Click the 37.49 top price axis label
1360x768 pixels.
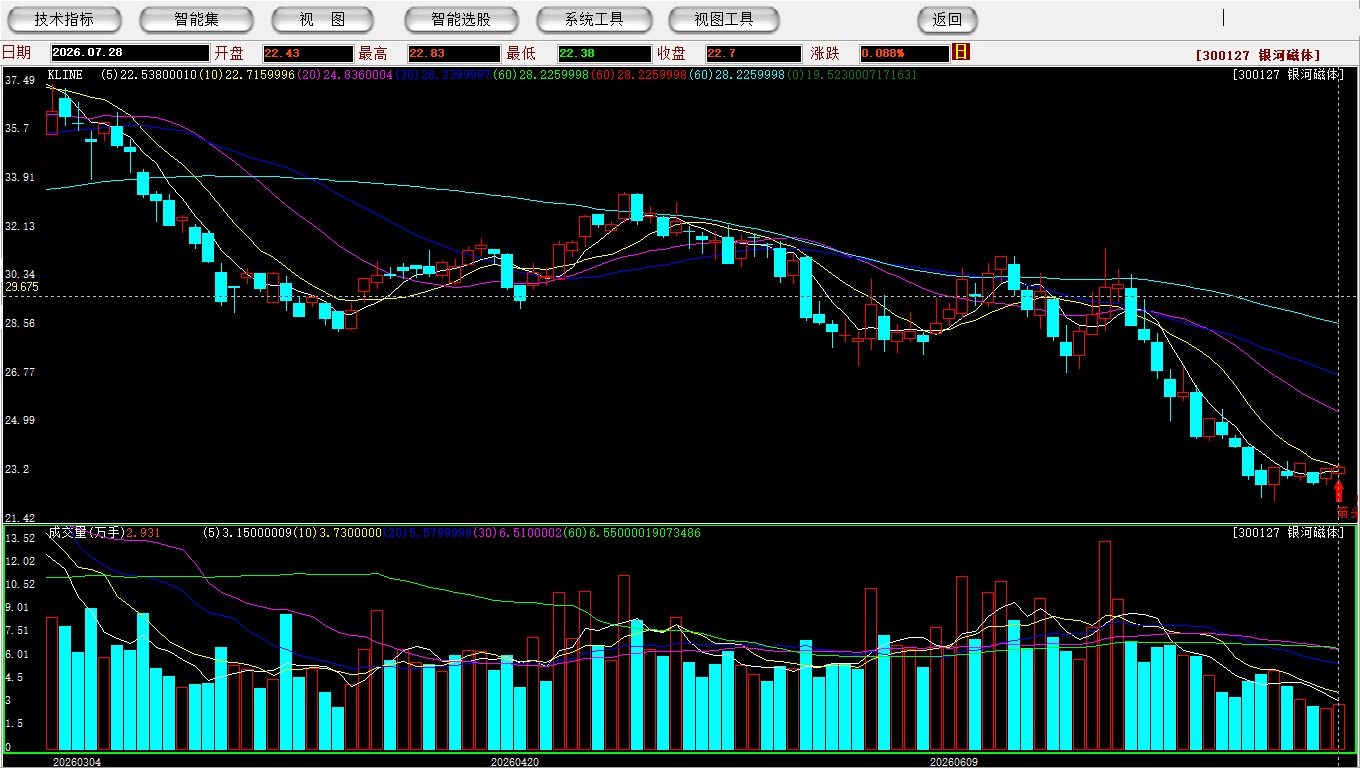point(20,80)
